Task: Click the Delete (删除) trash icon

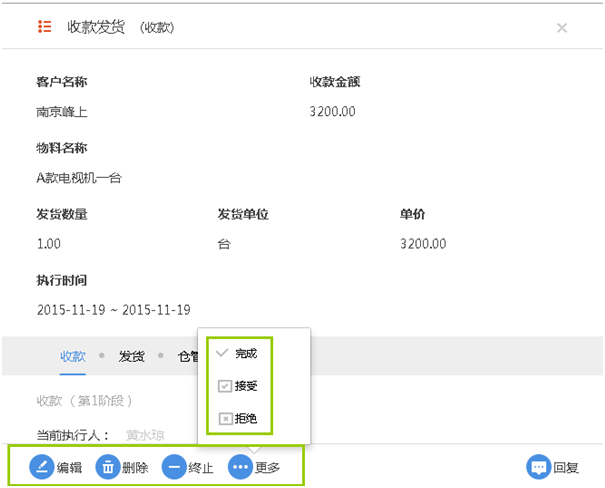Action: [108, 467]
